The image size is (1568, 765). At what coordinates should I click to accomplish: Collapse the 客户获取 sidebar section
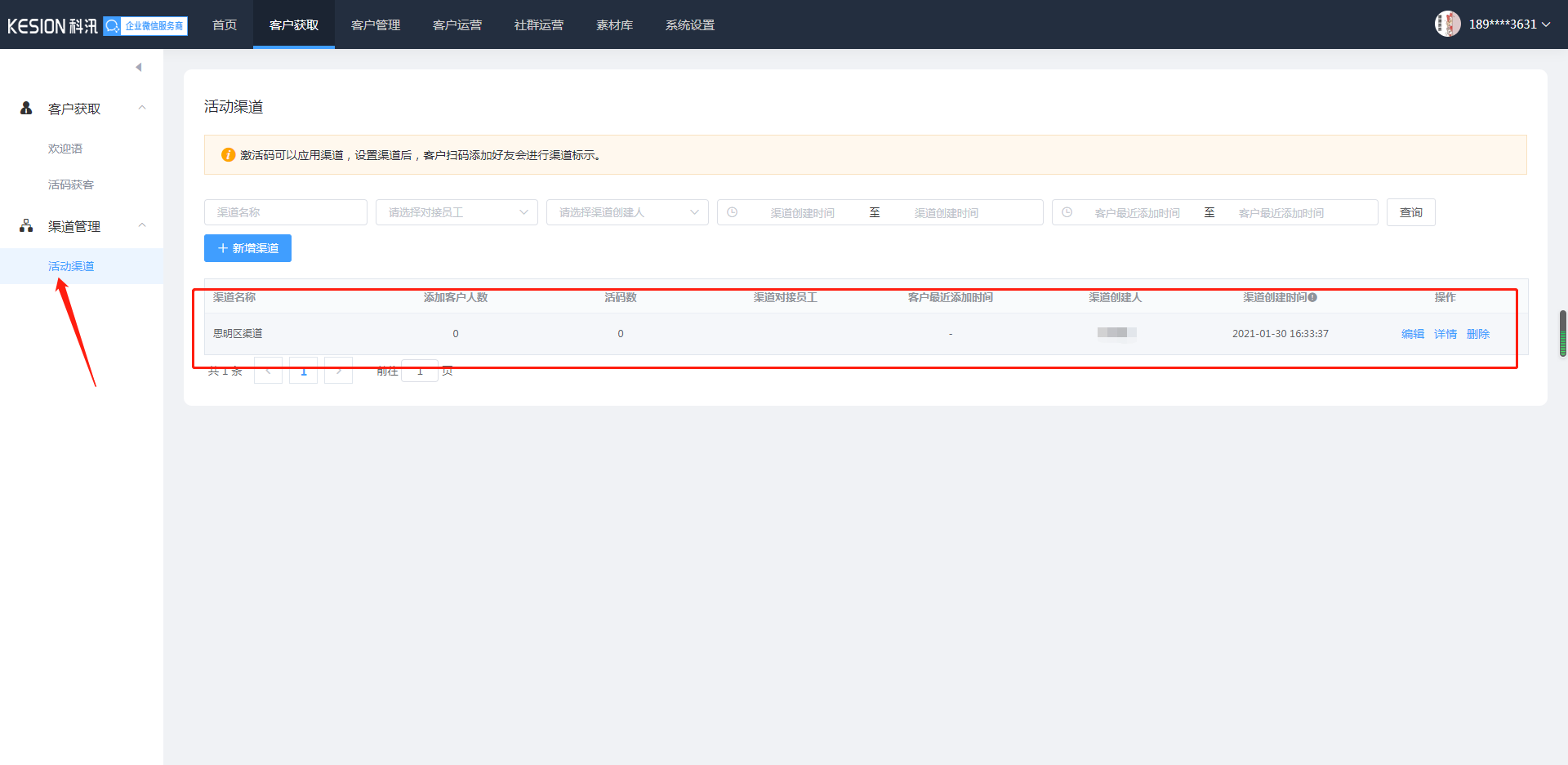coord(142,108)
